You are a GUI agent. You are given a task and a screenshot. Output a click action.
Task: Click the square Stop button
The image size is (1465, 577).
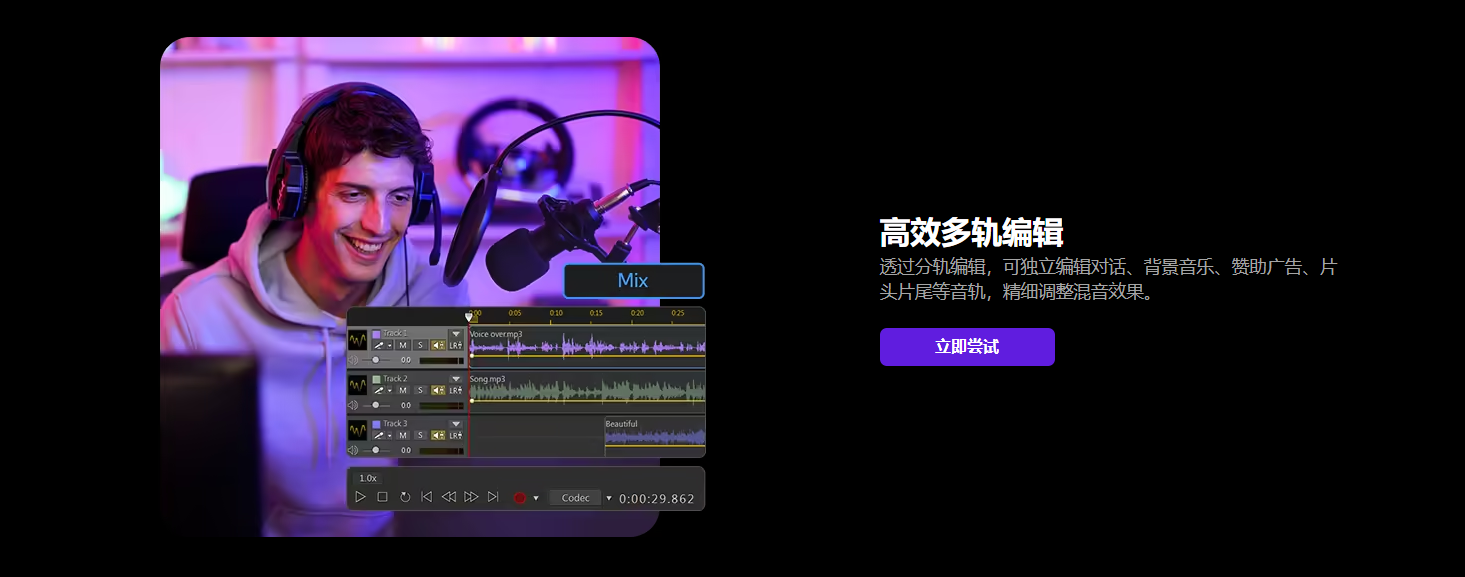382,497
